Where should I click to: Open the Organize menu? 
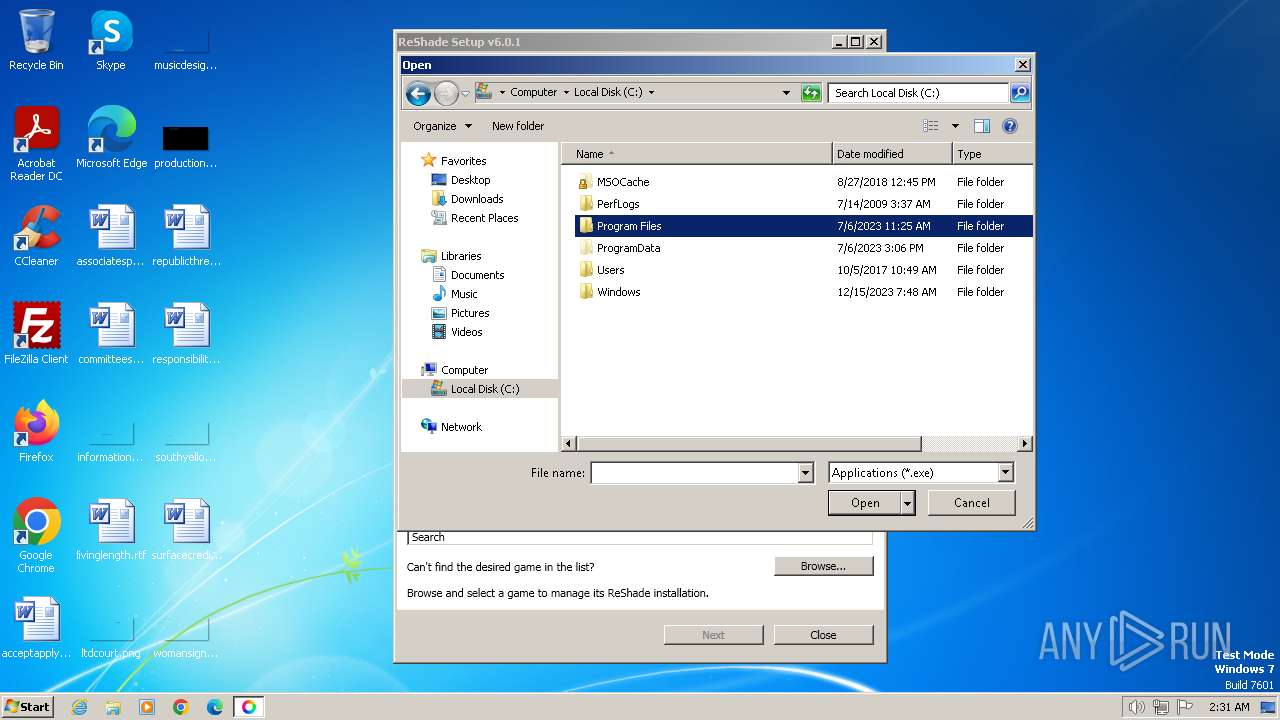point(442,126)
